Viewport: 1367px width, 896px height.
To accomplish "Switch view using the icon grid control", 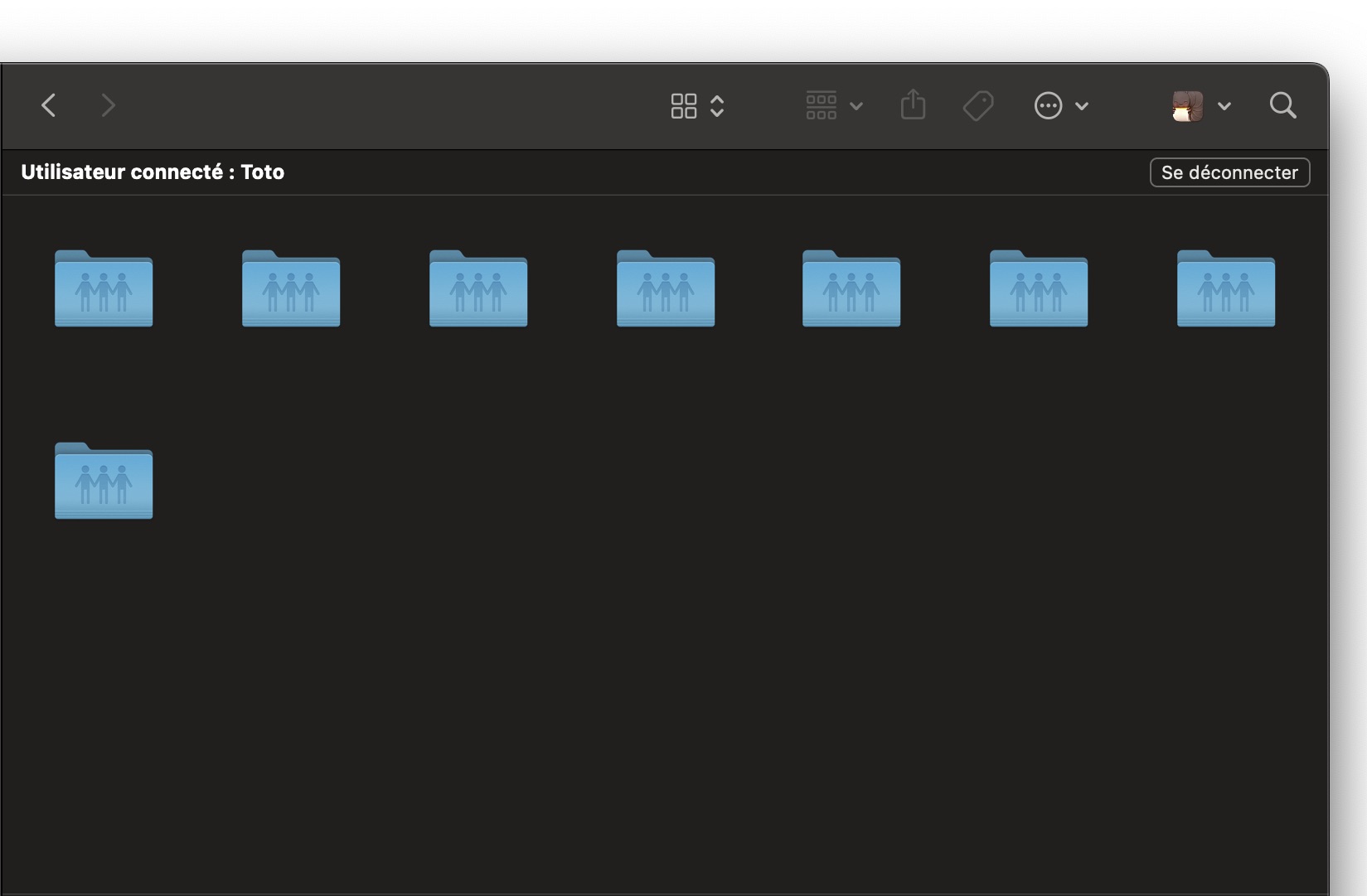I will coord(697,106).
